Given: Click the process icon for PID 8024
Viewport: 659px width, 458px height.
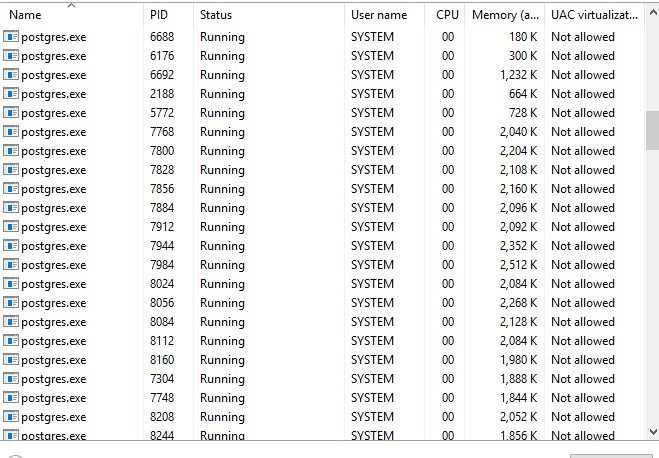Looking at the screenshot, I should [11, 284].
